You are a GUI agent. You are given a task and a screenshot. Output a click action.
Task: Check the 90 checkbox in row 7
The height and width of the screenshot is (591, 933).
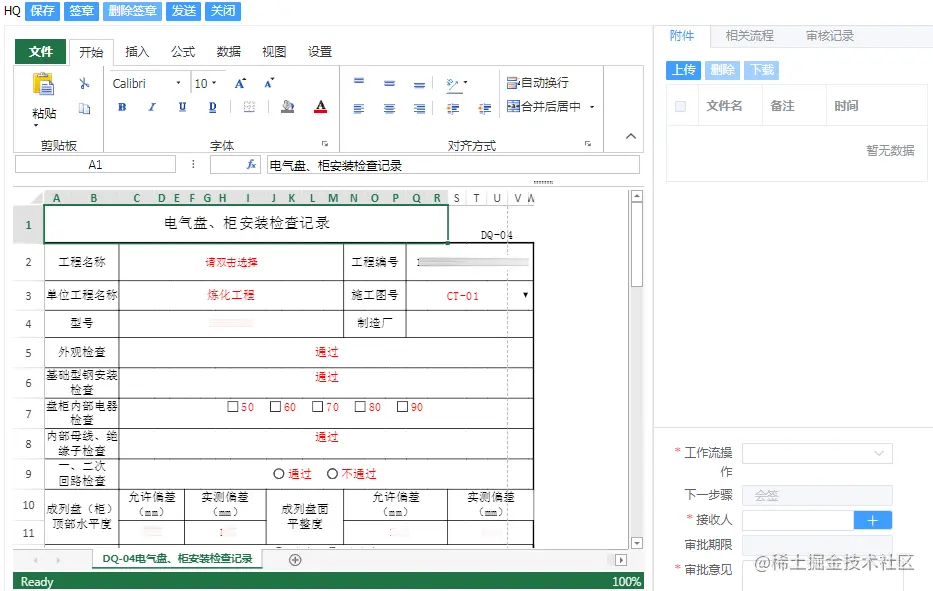[x=402, y=406]
